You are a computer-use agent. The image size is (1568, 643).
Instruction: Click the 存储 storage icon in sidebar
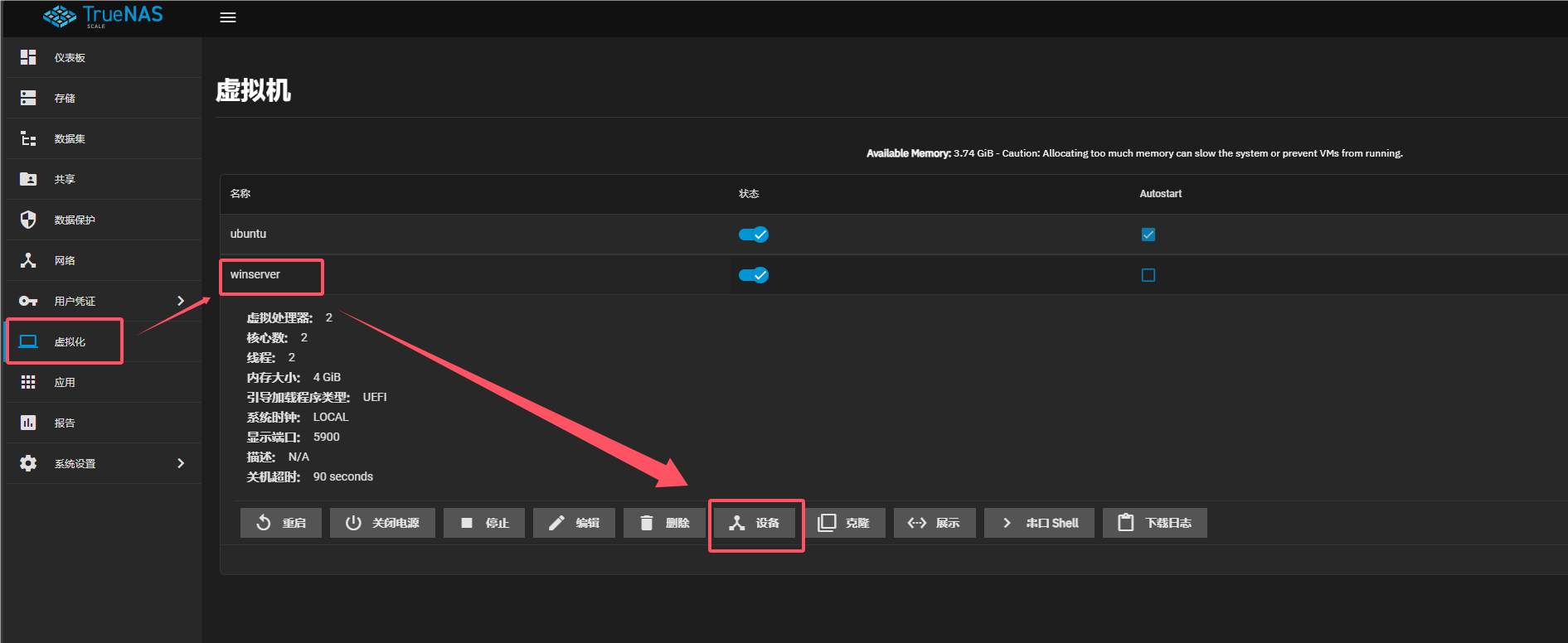28,98
